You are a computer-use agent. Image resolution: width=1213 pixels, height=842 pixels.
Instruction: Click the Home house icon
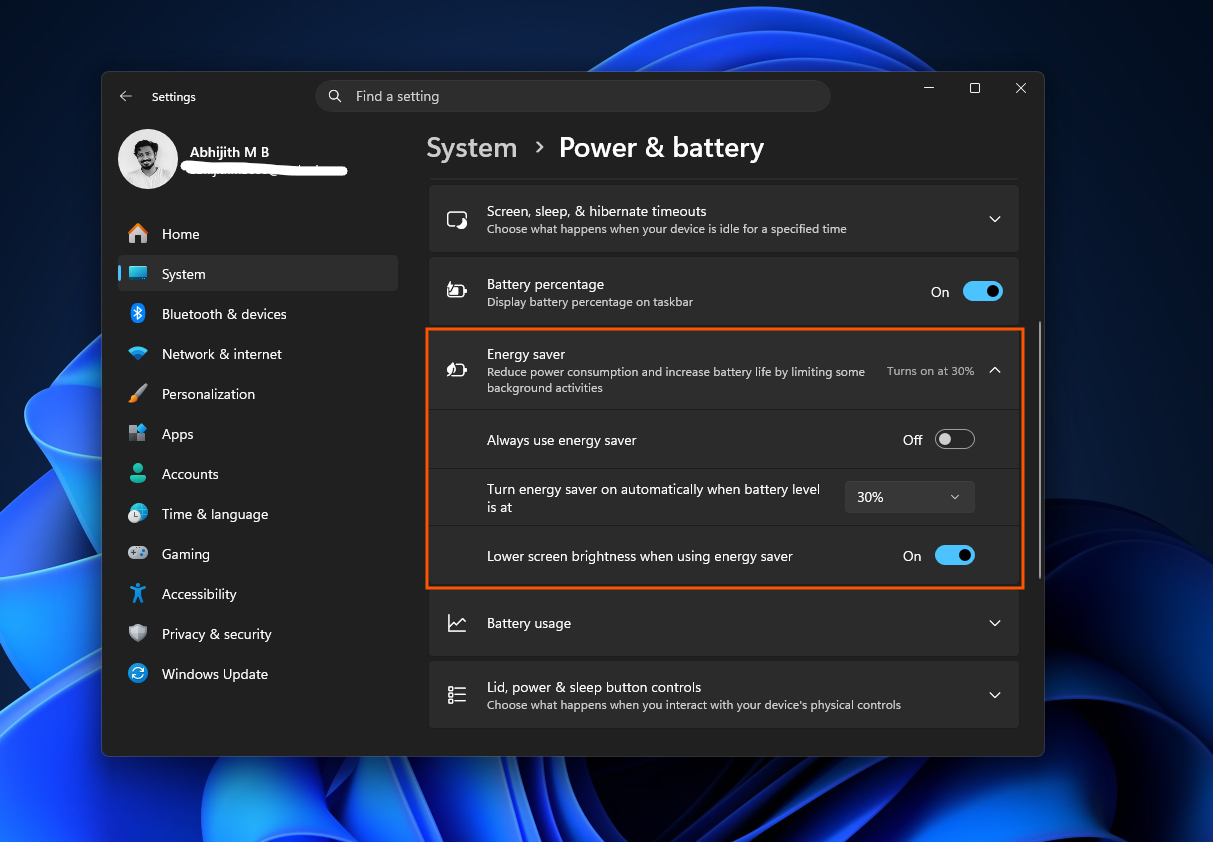coord(138,234)
